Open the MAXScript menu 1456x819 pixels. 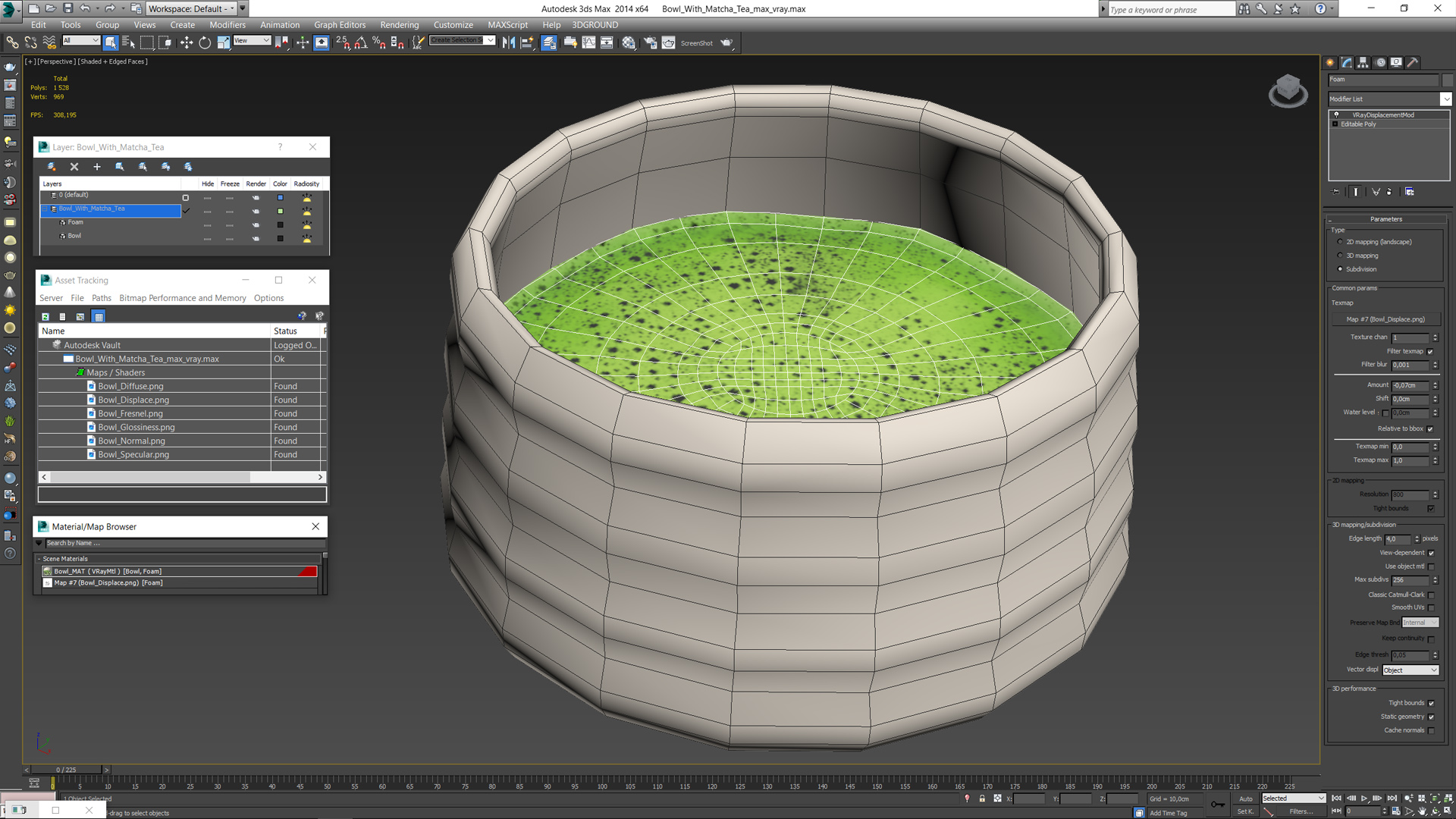507,25
